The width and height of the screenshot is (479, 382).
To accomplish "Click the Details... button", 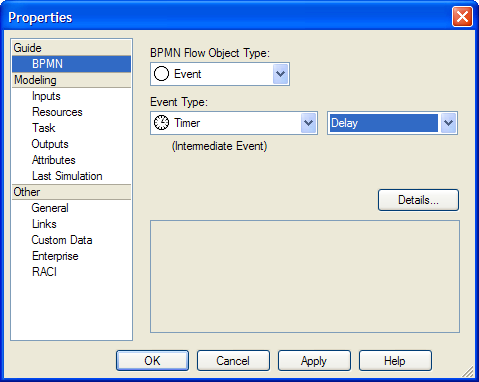I will (418, 200).
